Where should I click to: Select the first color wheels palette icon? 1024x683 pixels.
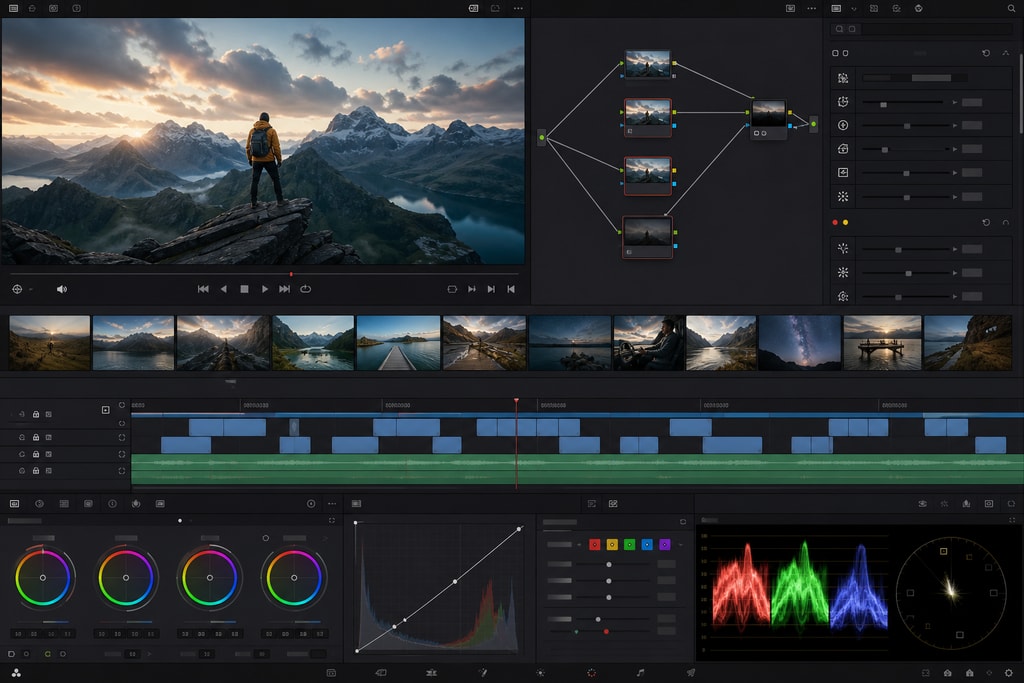pos(14,503)
